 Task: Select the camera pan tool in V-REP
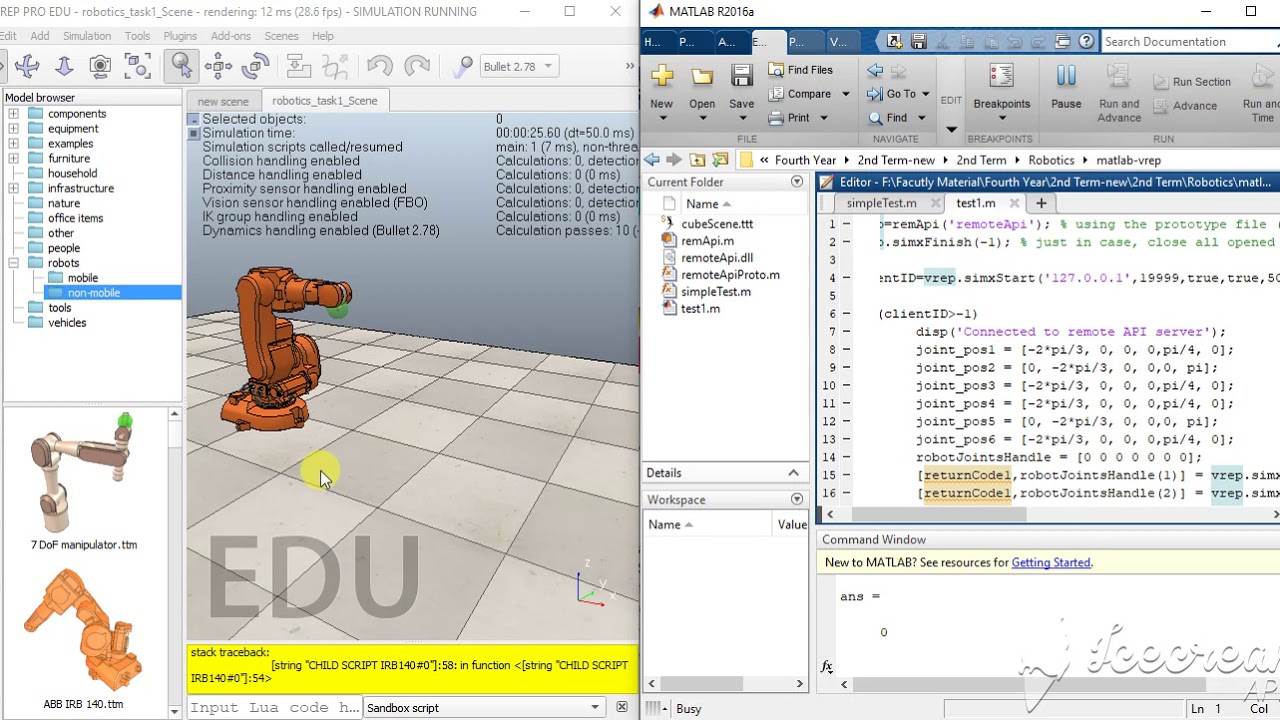[x=27, y=67]
